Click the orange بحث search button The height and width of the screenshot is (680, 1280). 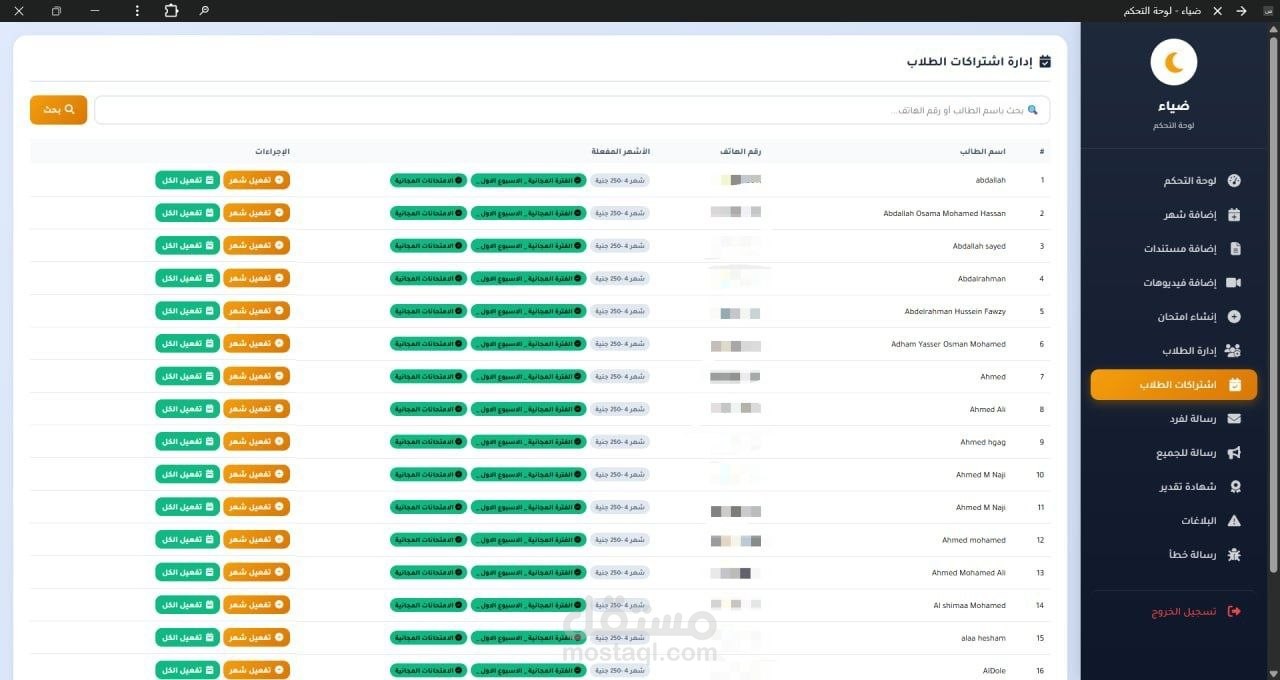(x=58, y=110)
